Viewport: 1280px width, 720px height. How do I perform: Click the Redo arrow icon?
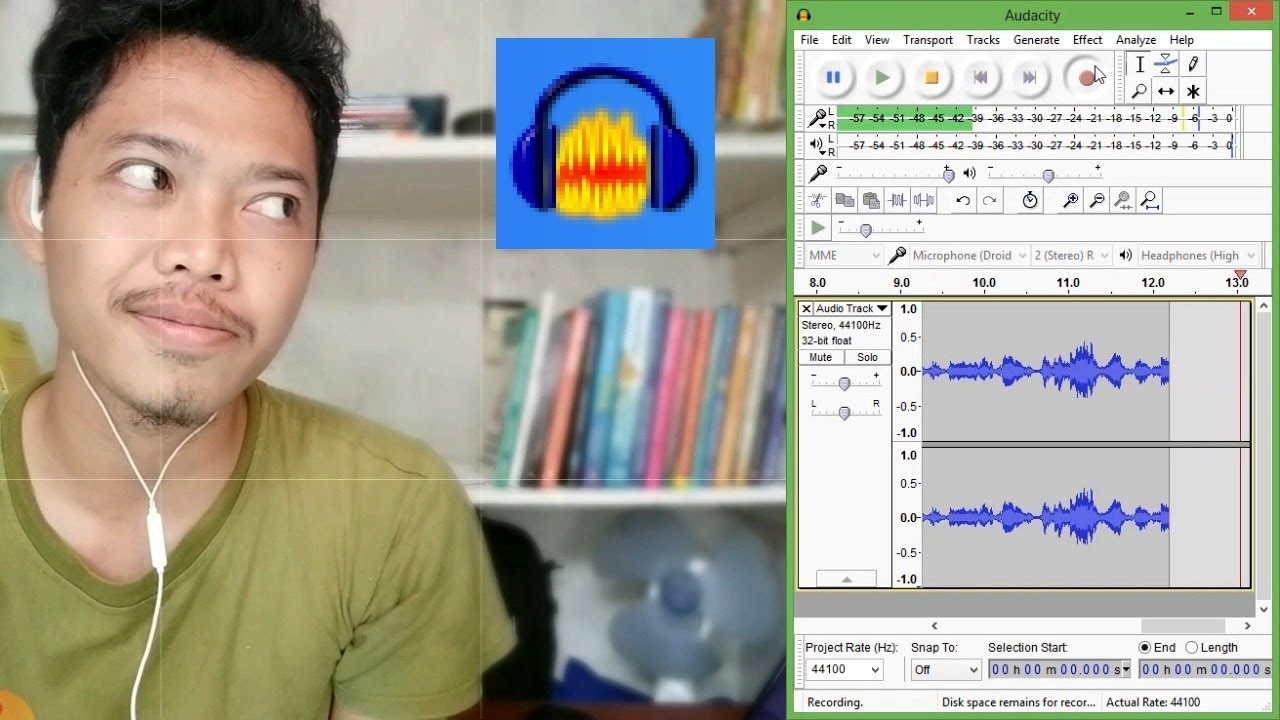(x=989, y=201)
